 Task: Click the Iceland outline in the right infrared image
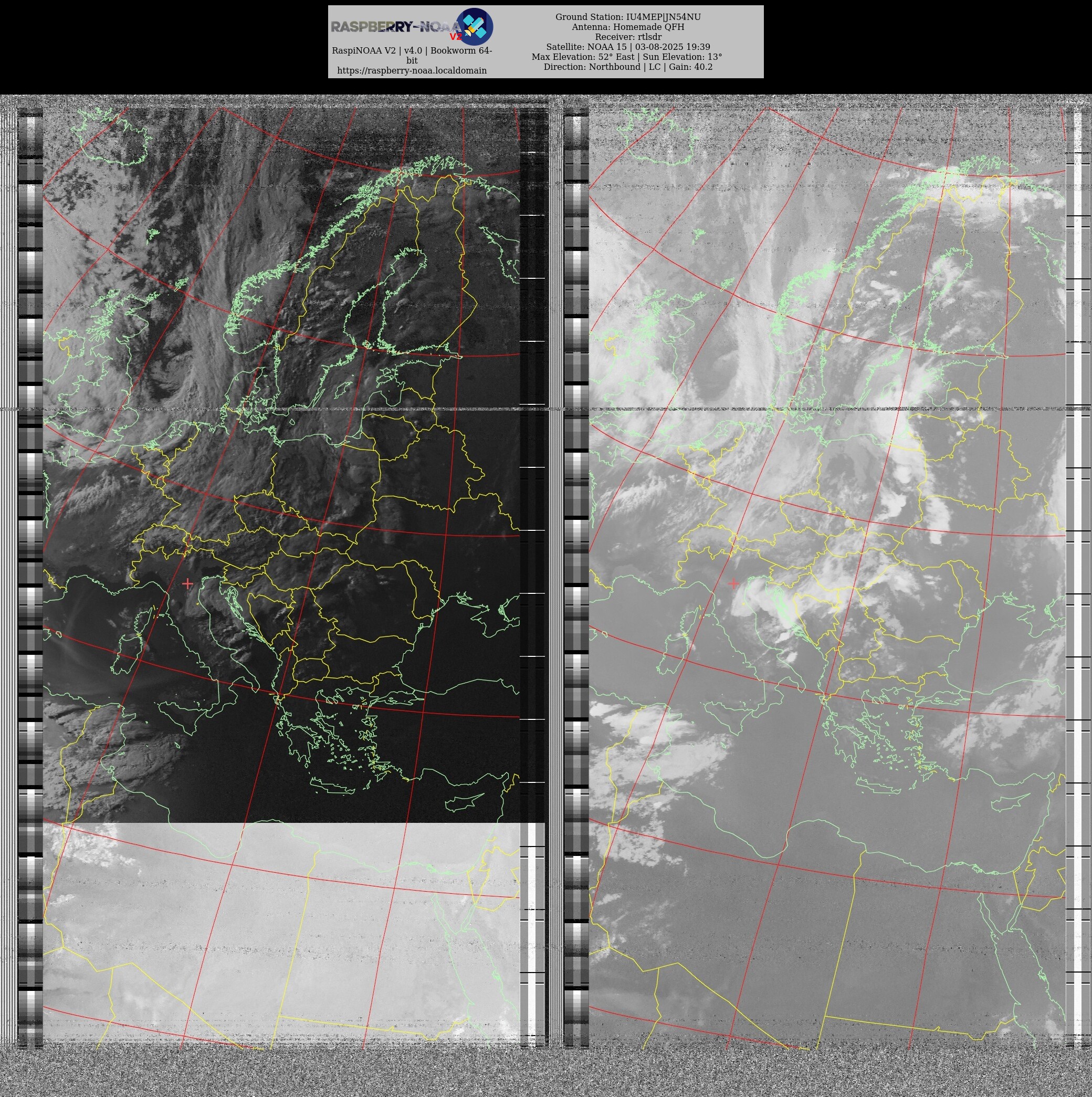pyautogui.click(x=658, y=138)
